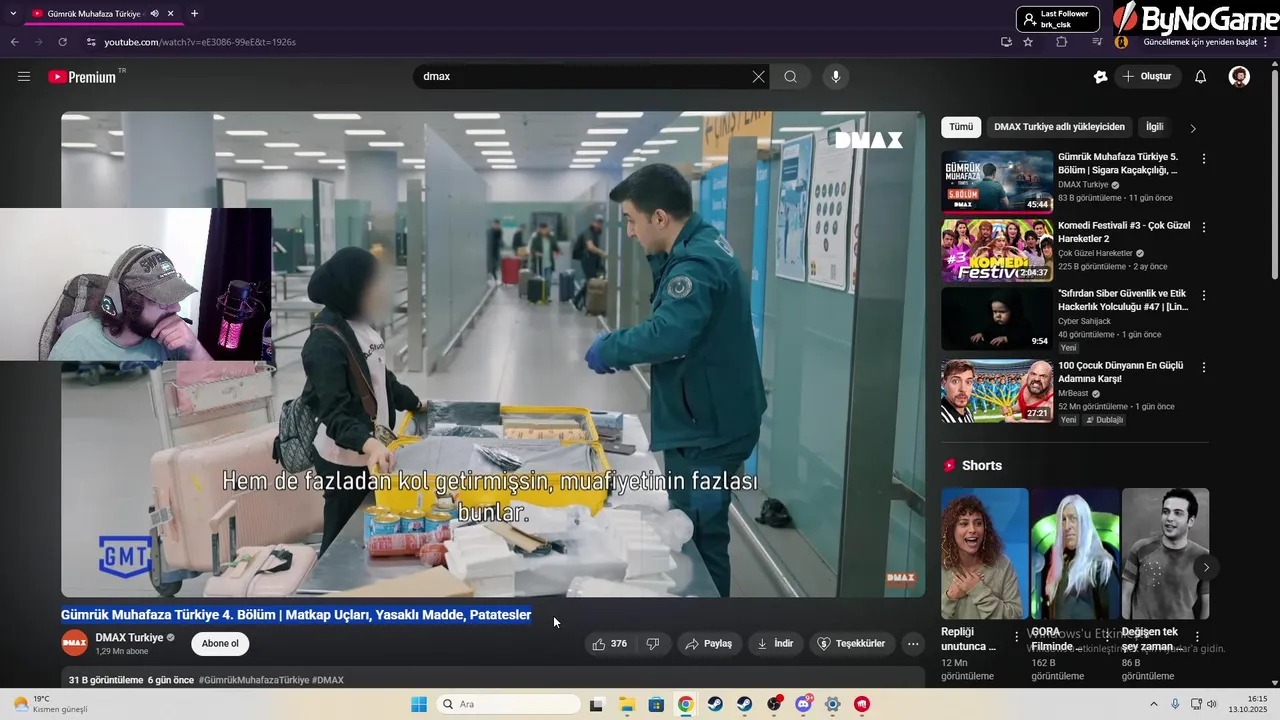Like the video with thumbs up

(610, 644)
